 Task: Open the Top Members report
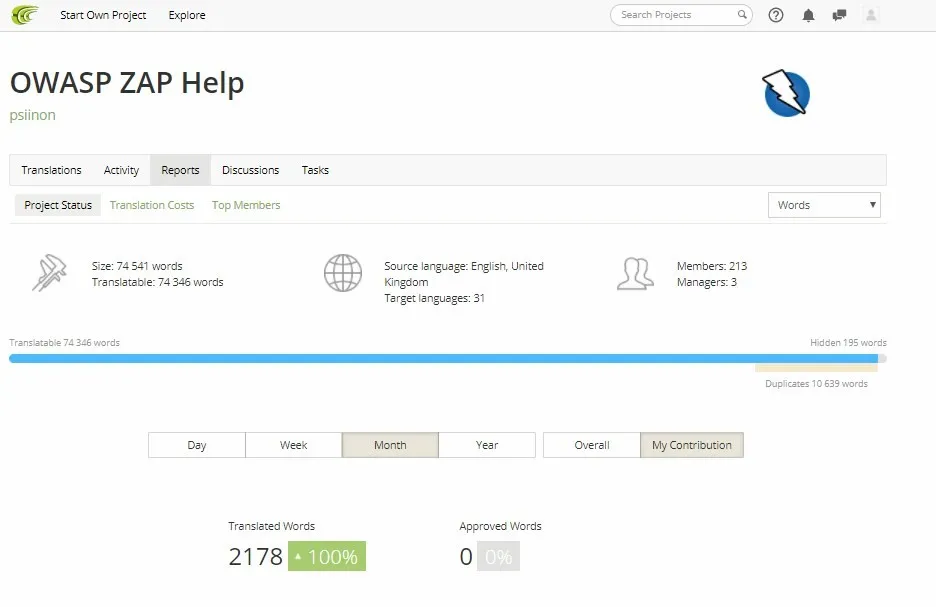246,205
